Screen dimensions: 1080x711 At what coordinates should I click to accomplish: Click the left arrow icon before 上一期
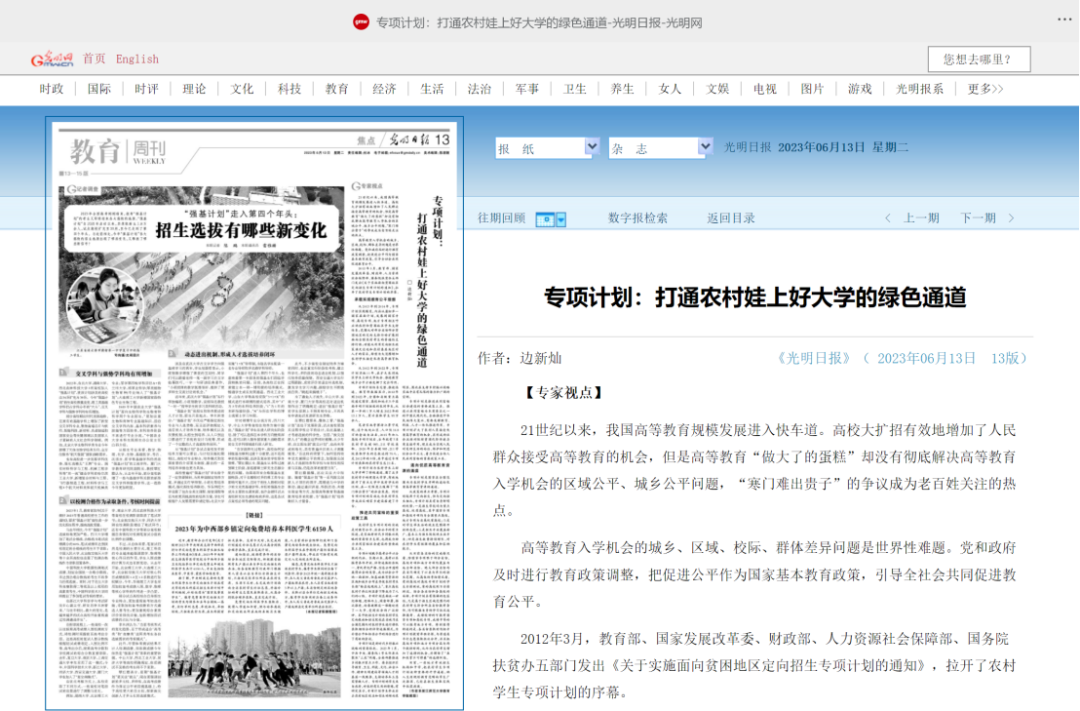tap(888, 217)
